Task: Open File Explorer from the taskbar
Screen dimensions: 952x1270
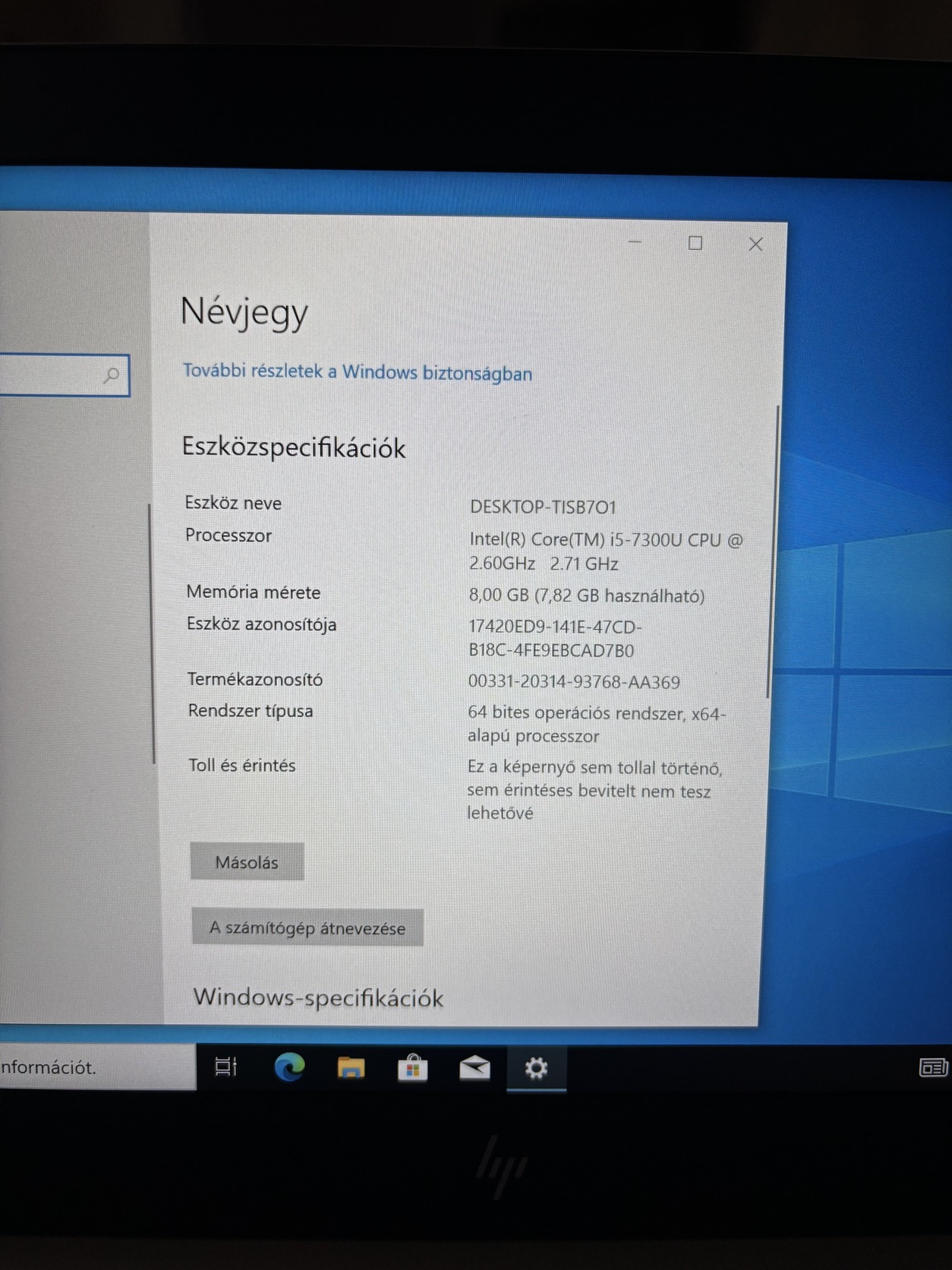Action: 351,1068
